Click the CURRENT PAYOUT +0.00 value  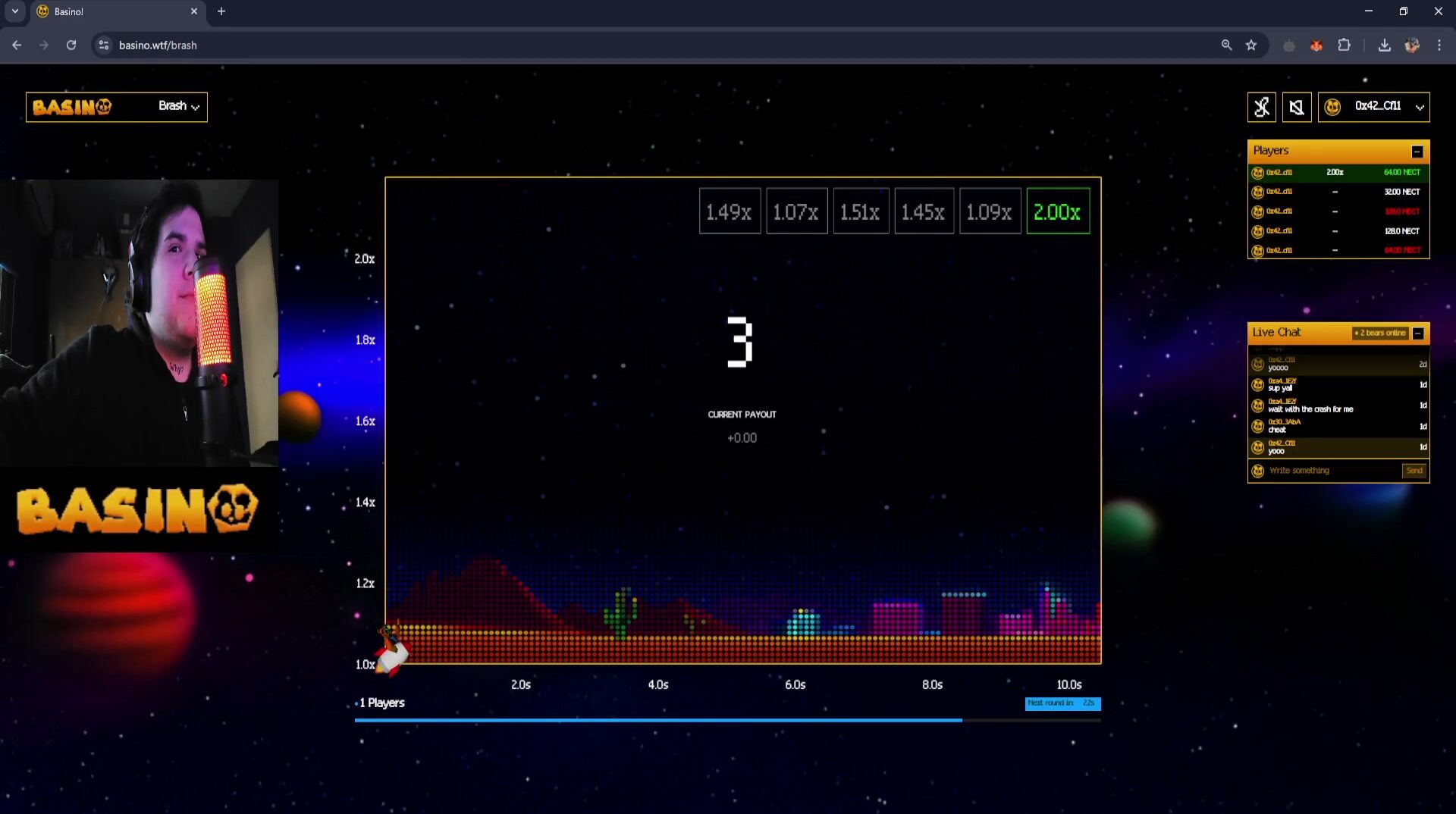(x=742, y=438)
